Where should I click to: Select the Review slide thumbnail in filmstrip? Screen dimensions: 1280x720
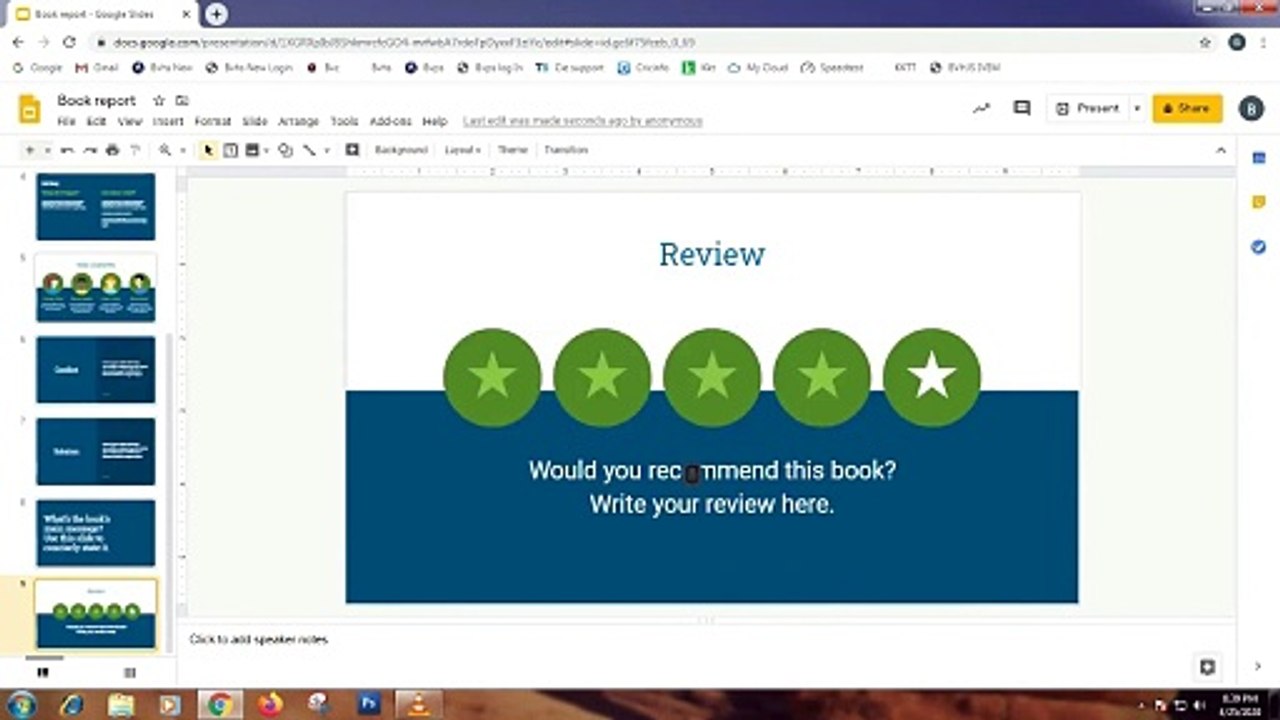[96, 613]
